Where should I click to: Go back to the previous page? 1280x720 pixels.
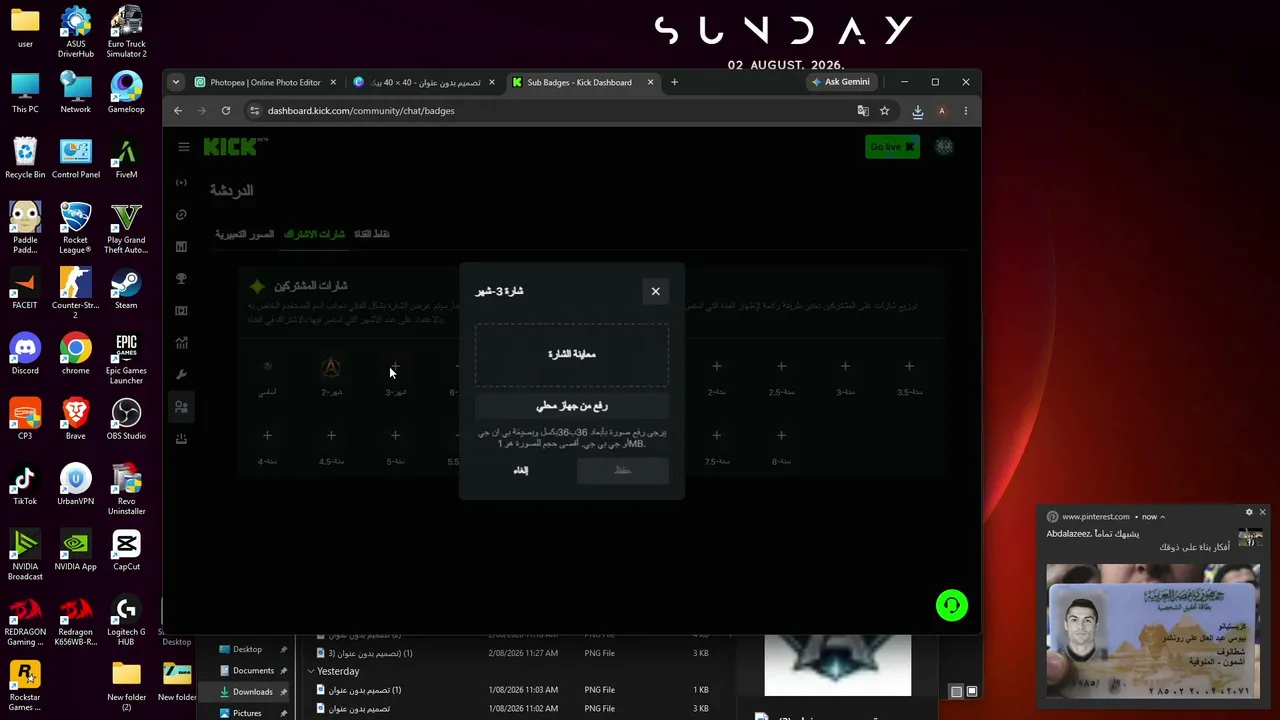(178, 111)
